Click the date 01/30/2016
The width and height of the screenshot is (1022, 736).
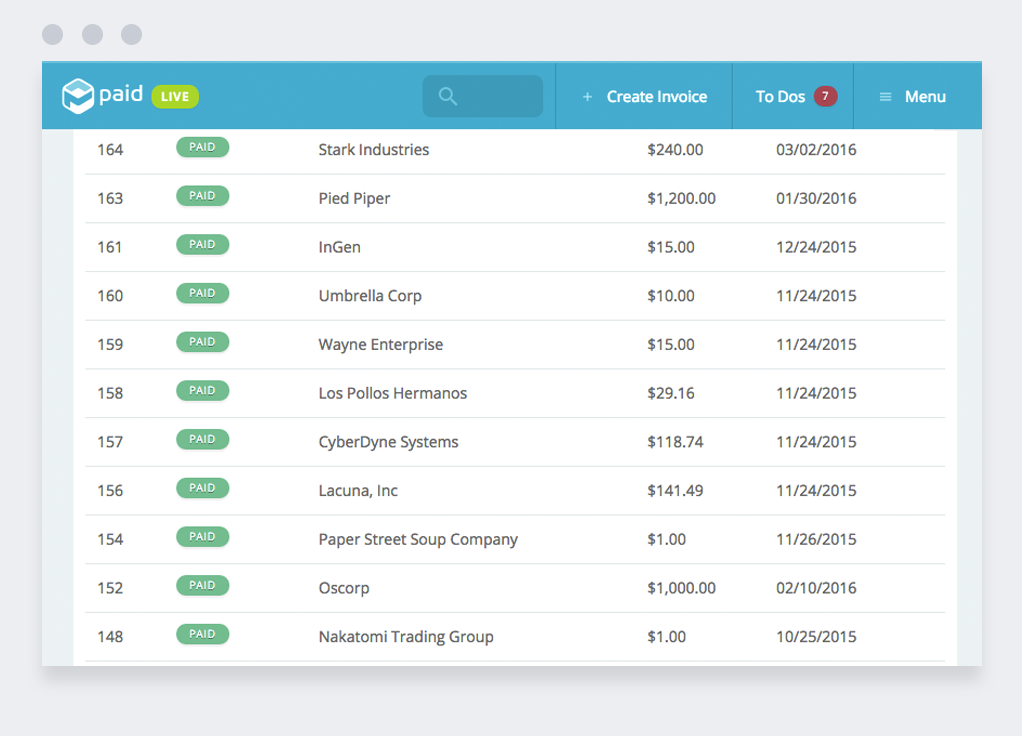(x=816, y=198)
